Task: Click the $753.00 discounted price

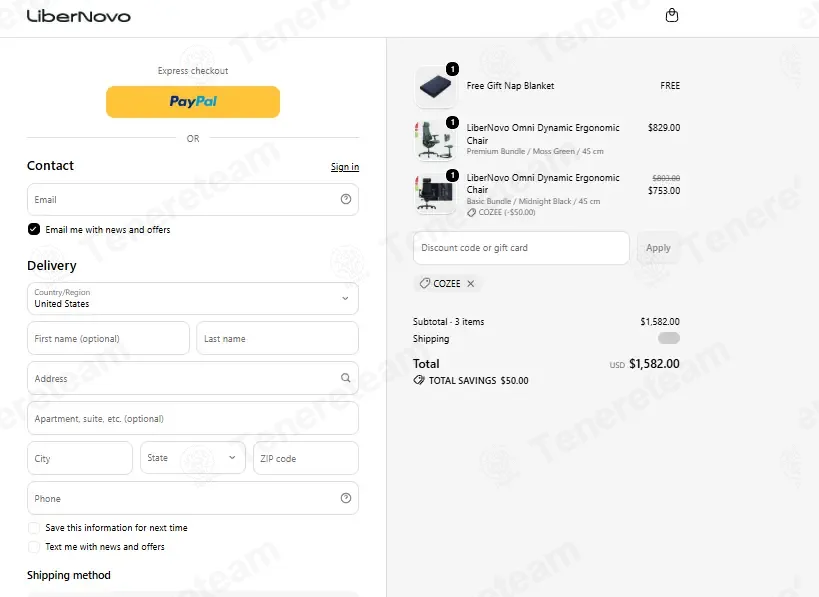Action: (x=664, y=191)
